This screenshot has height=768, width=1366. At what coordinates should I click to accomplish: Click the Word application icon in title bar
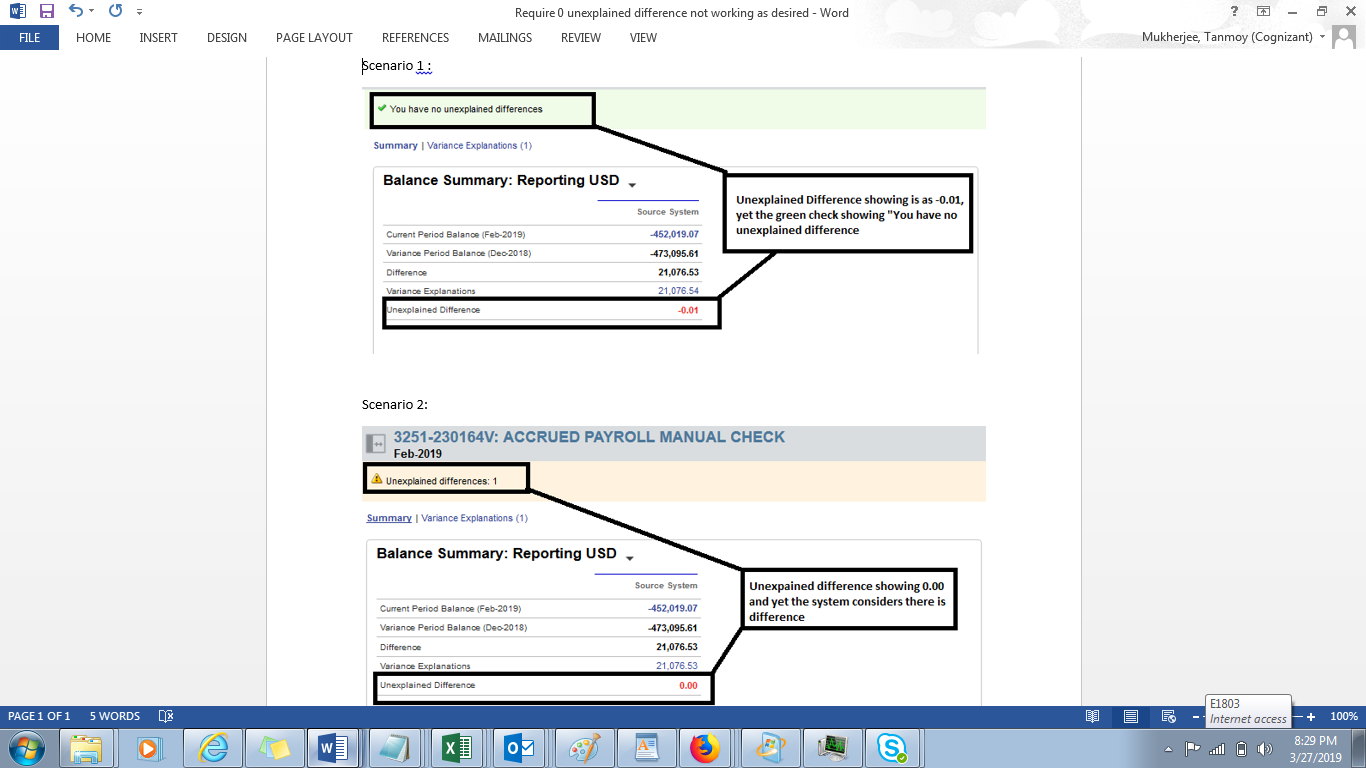pos(17,12)
